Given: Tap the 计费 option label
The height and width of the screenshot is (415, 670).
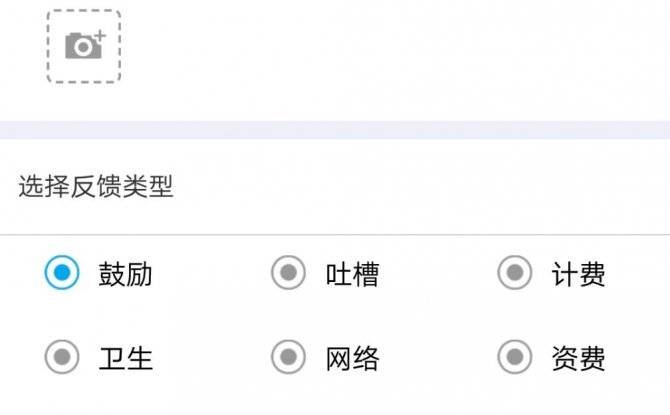Looking at the screenshot, I should [578, 274].
